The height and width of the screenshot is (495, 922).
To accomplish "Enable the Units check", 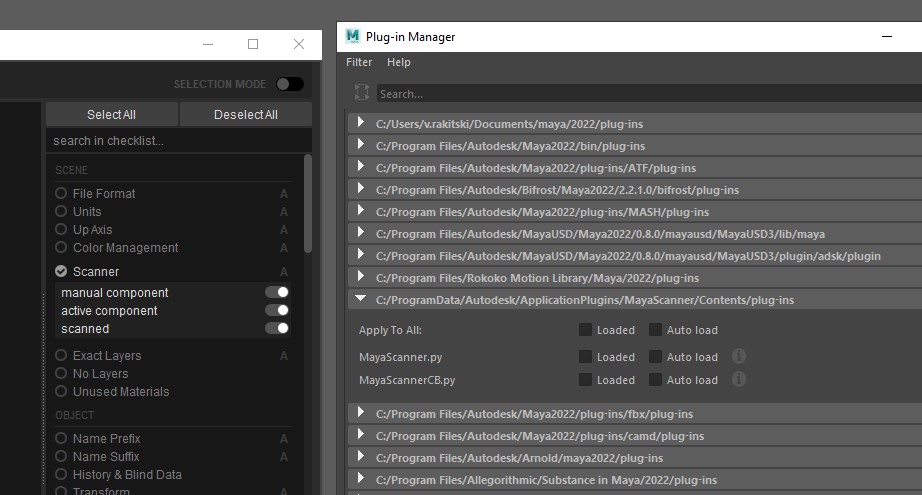I will coord(61,211).
